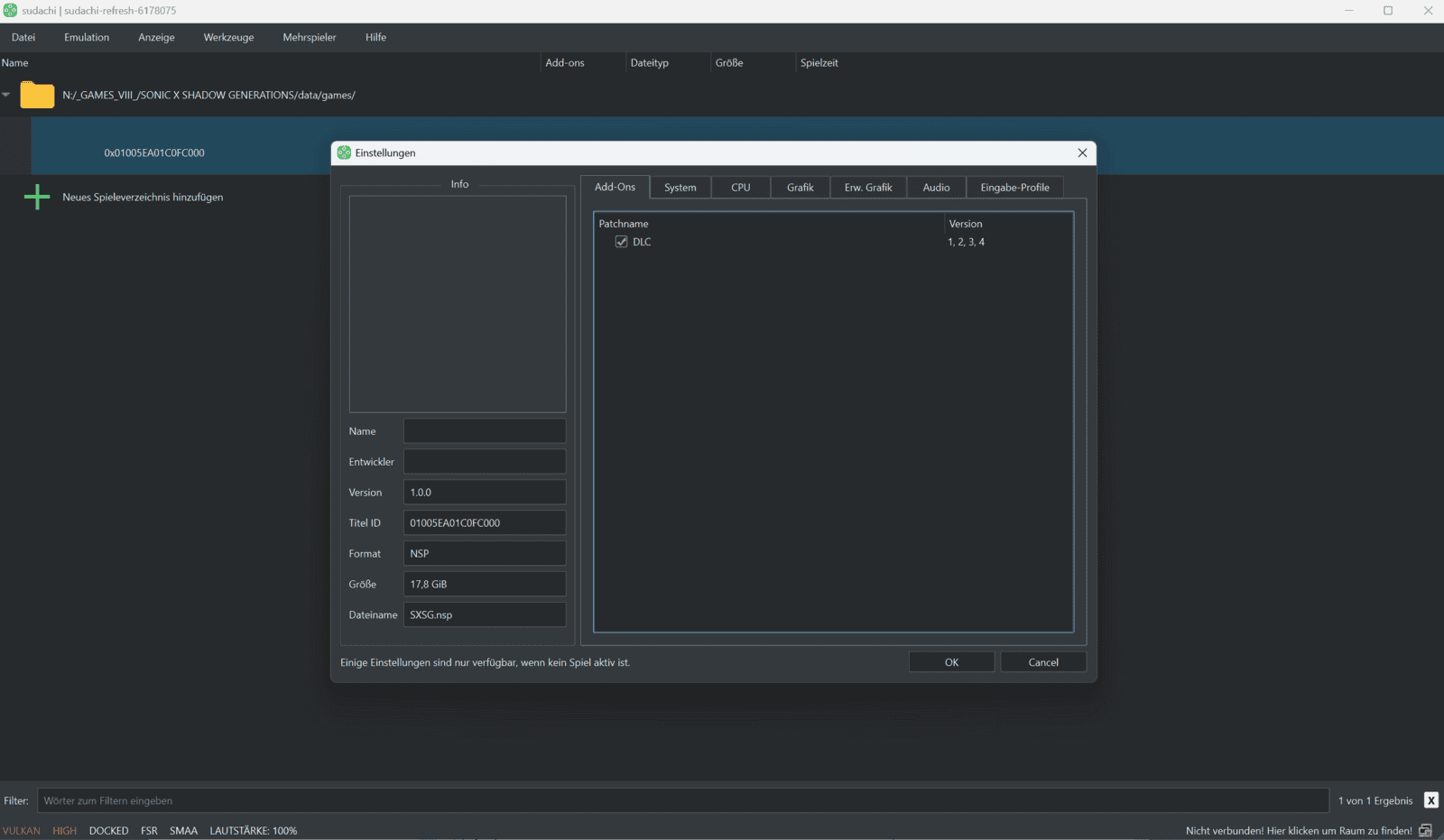Sort by the Spielzeit column header
This screenshot has height=840, width=1444.
pos(819,63)
